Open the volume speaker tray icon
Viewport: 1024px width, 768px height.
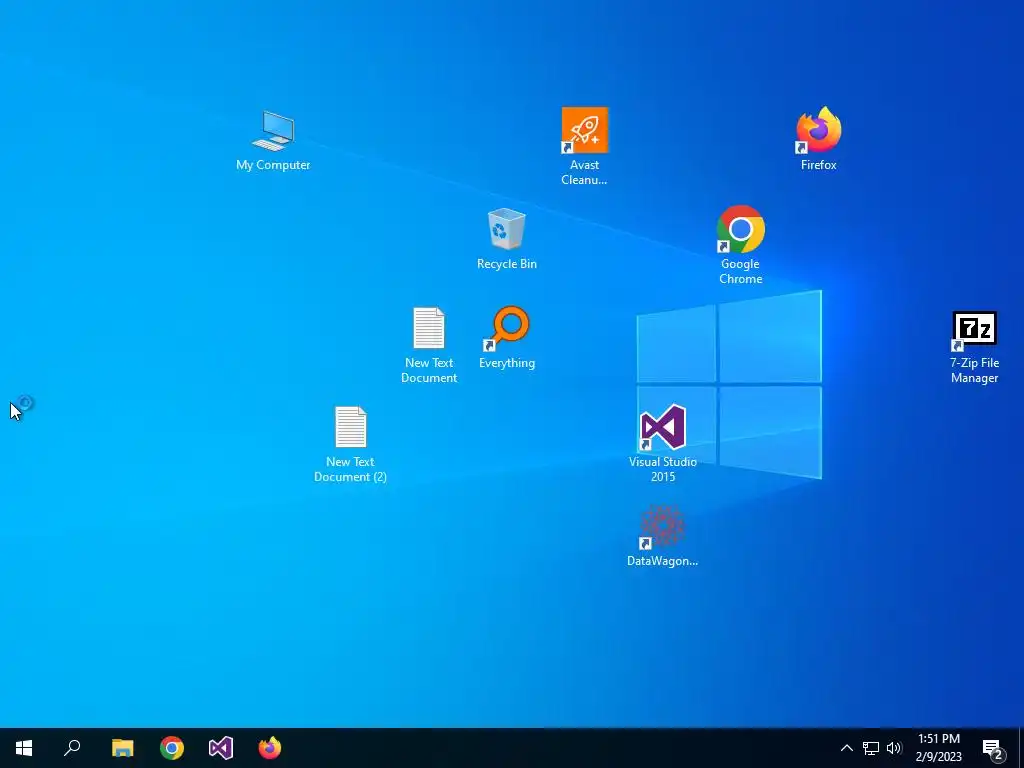coord(894,748)
